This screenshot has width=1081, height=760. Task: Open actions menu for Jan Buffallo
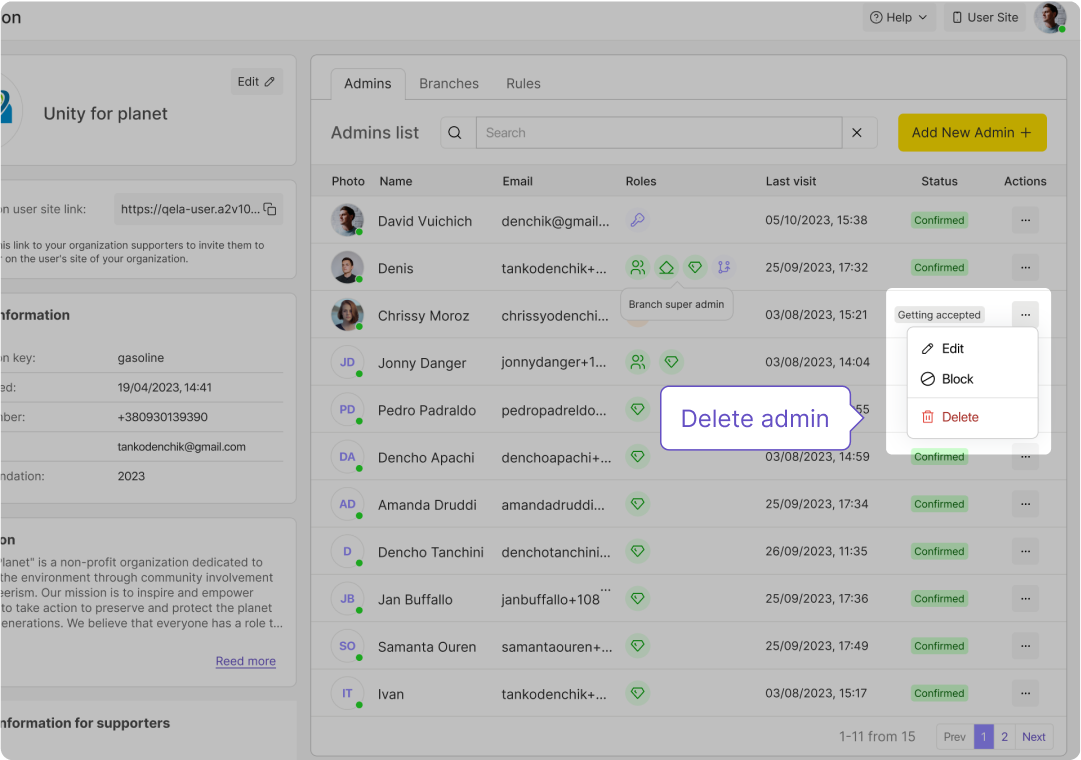(1025, 599)
